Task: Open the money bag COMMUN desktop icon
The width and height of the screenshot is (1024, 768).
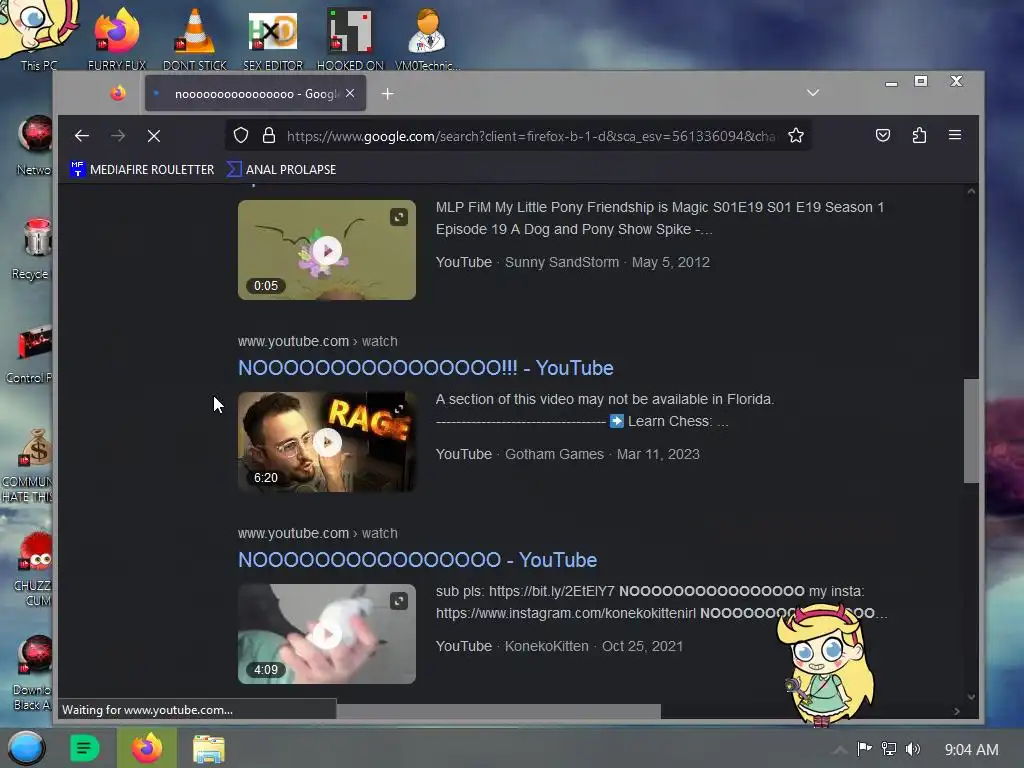Action: click(28, 466)
